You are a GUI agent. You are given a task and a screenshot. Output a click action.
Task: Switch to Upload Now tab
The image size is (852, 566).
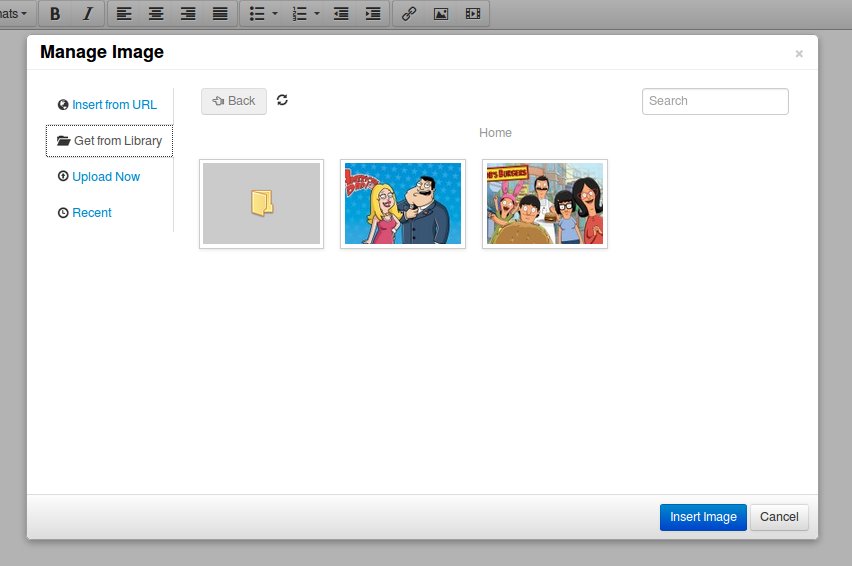tap(99, 177)
